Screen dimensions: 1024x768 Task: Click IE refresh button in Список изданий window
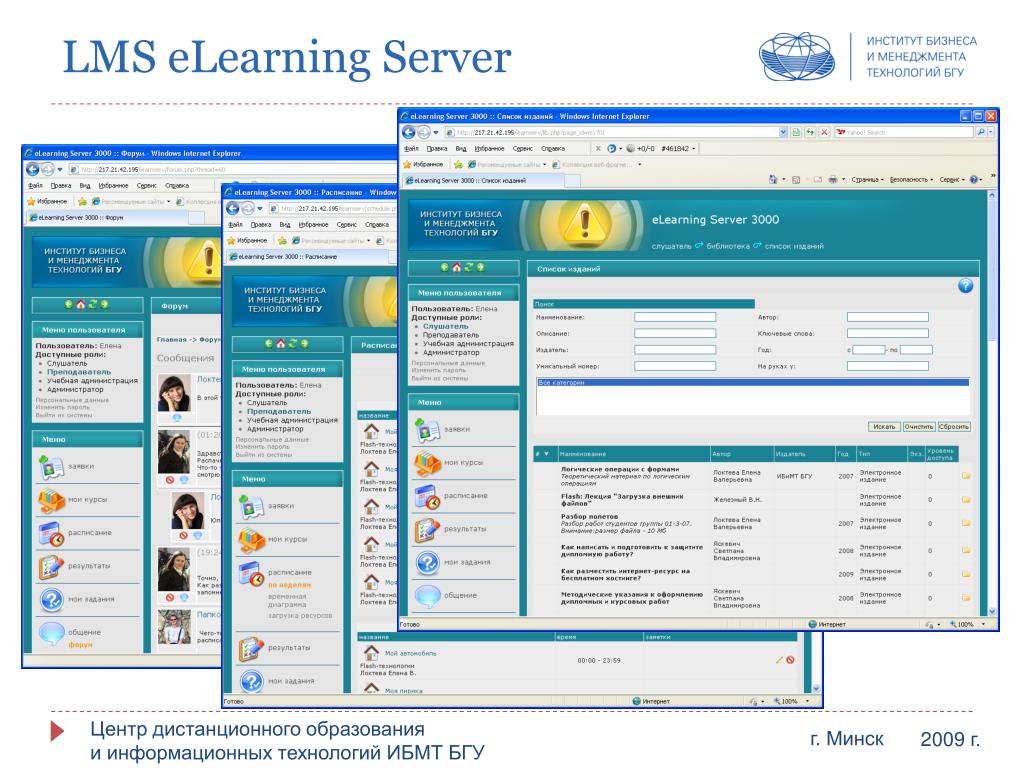pos(810,132)
